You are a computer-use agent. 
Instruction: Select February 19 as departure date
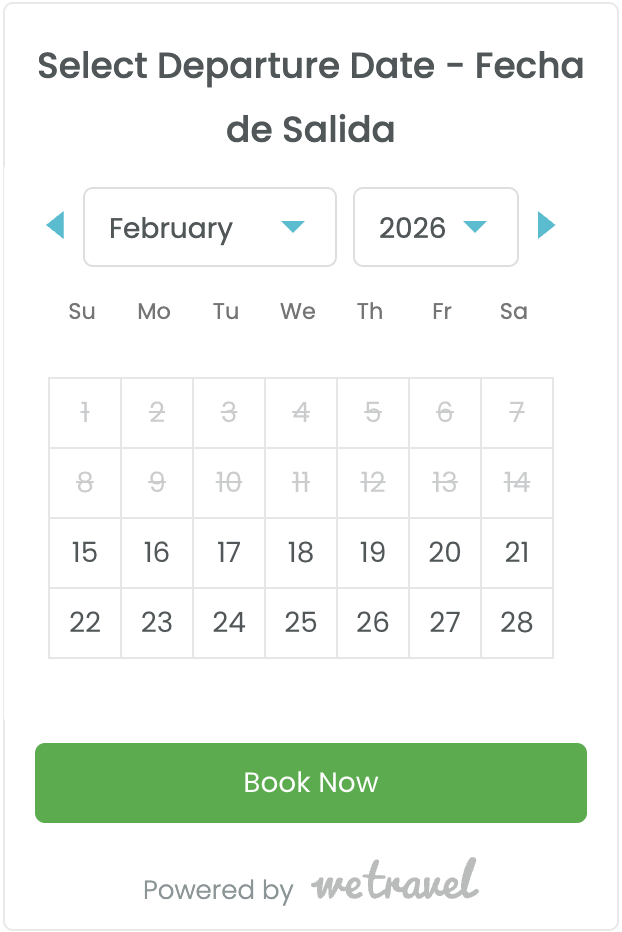coord(373,553)
